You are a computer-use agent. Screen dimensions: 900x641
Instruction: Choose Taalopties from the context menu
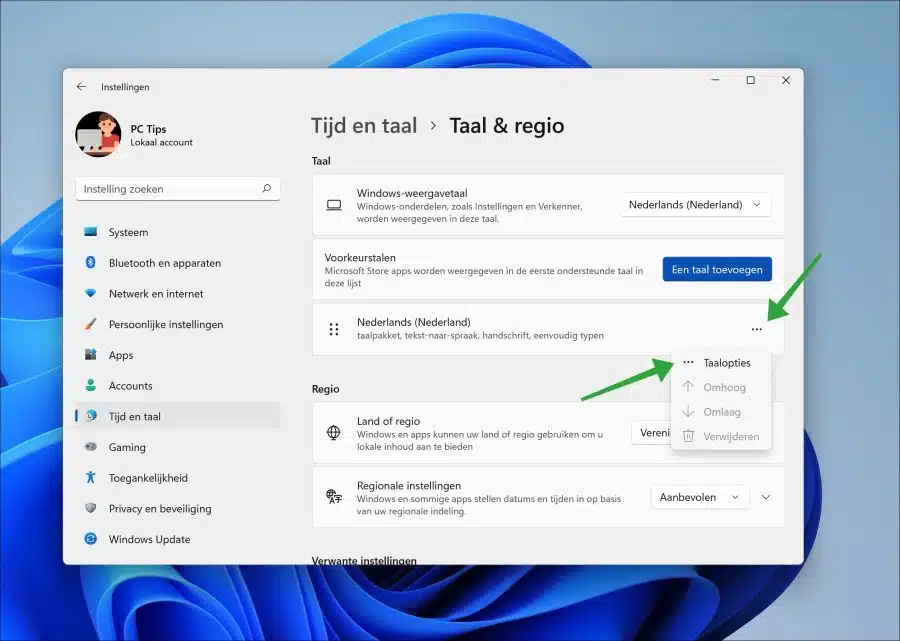click(720, 363)
